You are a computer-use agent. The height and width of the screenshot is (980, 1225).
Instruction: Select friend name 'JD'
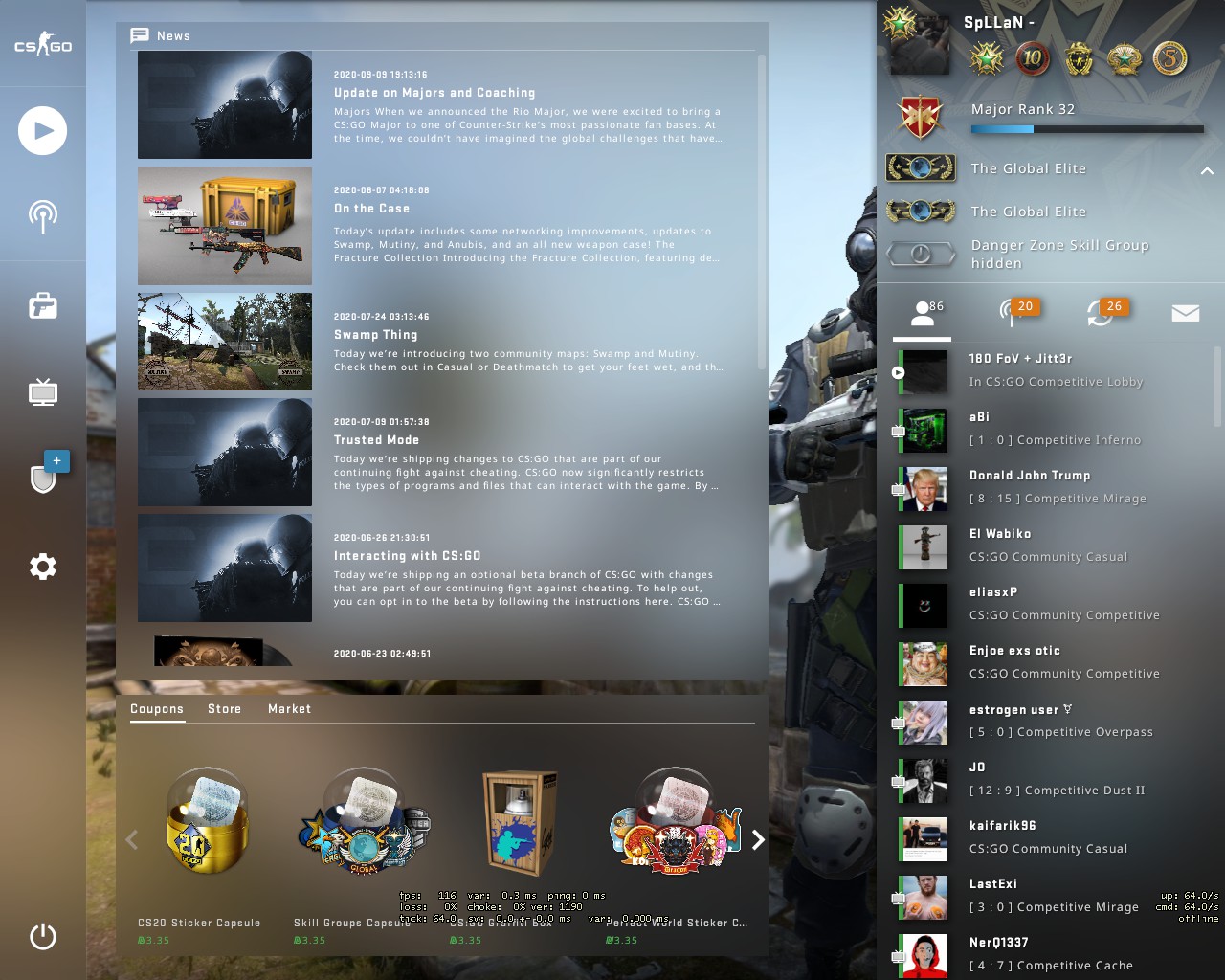pyautogui.click(x=977, y=768)
